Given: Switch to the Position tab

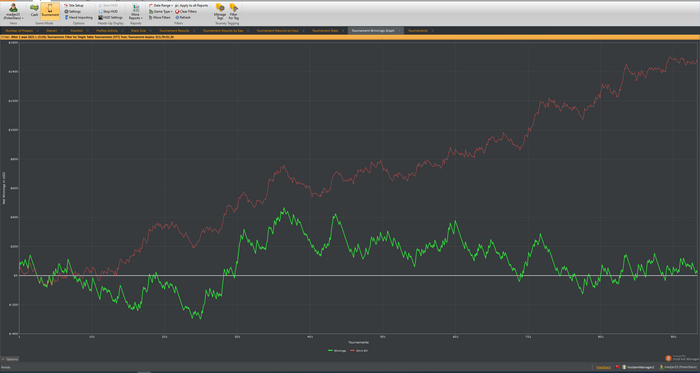Looking at the screenshot, I should [x=77, y=31].
